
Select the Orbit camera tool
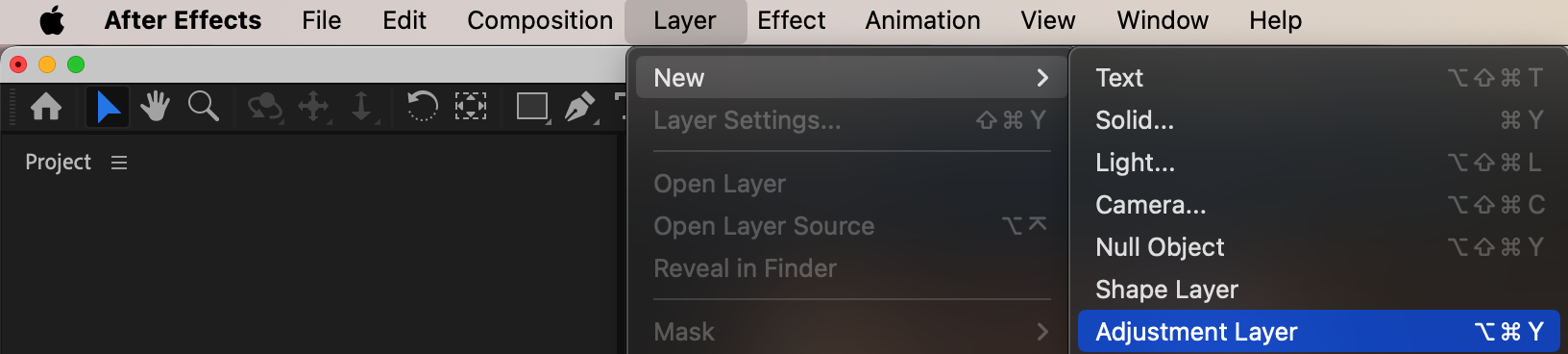pos(264,107)
